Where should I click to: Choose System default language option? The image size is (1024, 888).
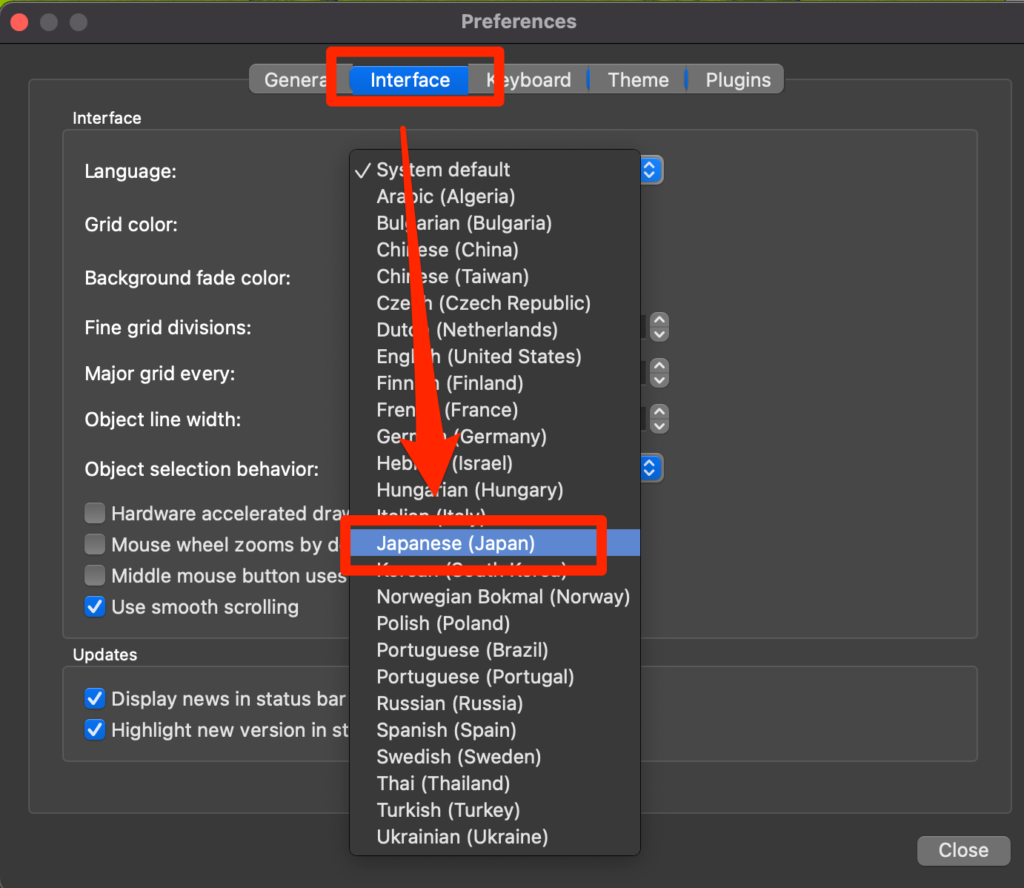495,170
